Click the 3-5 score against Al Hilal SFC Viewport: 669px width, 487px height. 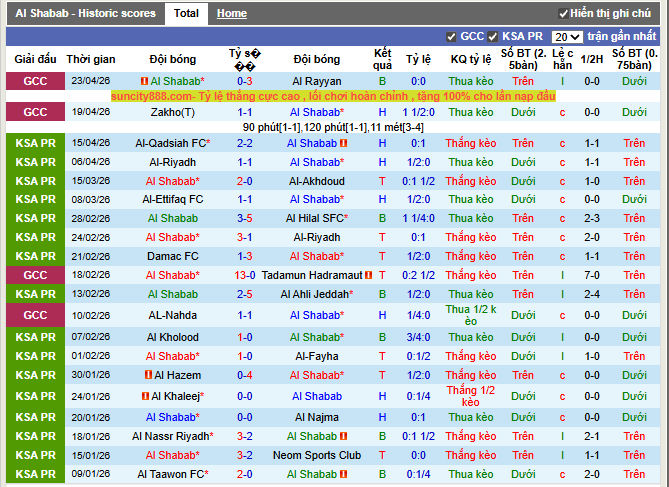point(244,218)
